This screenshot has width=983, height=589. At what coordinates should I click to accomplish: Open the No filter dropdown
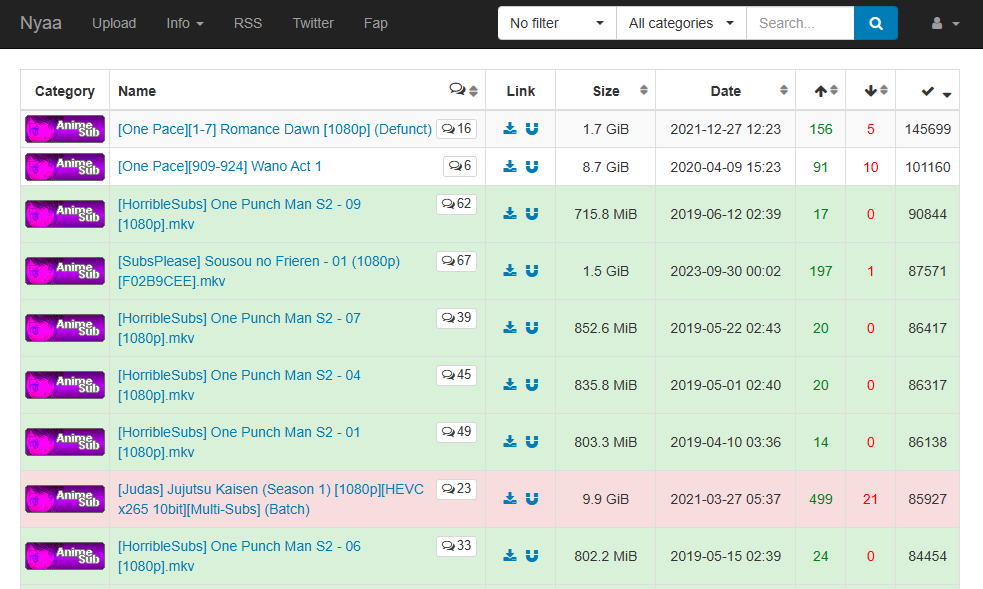557,23
